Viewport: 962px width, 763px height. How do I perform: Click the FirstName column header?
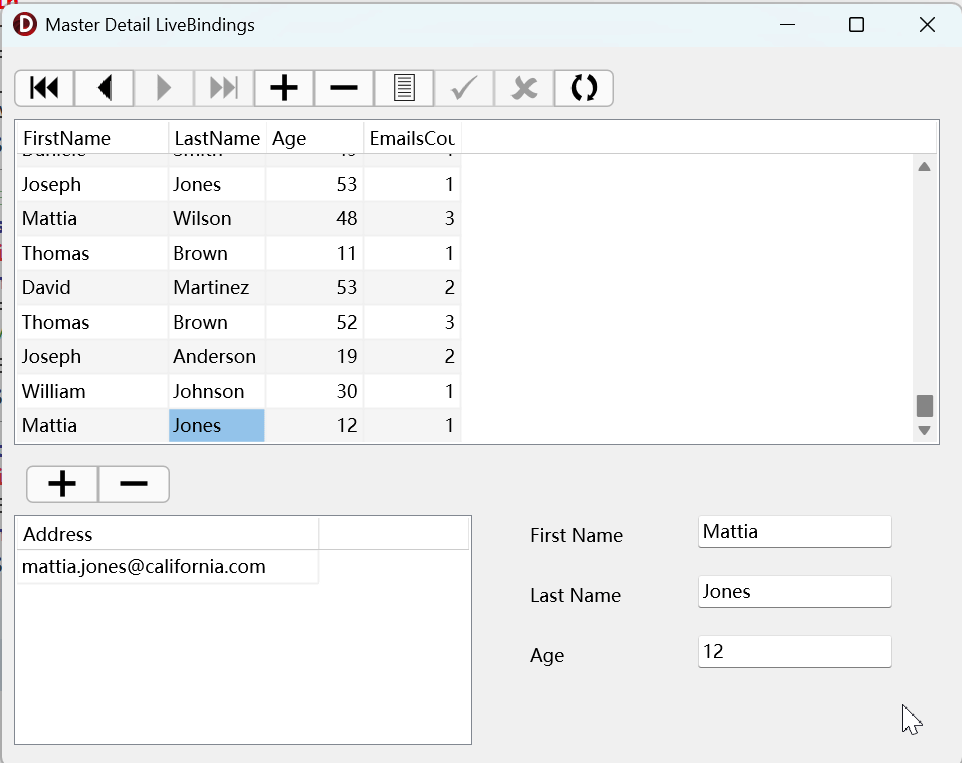click(x=92, y=138)
